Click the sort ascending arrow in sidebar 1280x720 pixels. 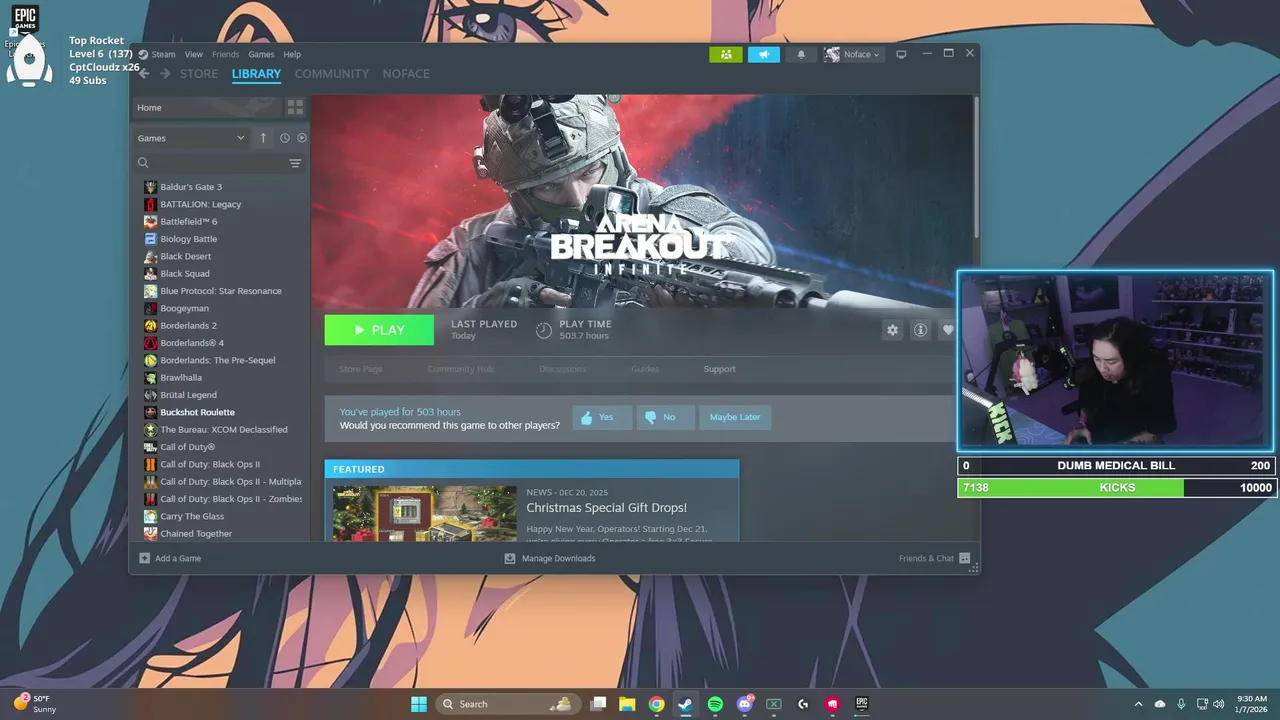pyautogui.click(x=263, y=138)
